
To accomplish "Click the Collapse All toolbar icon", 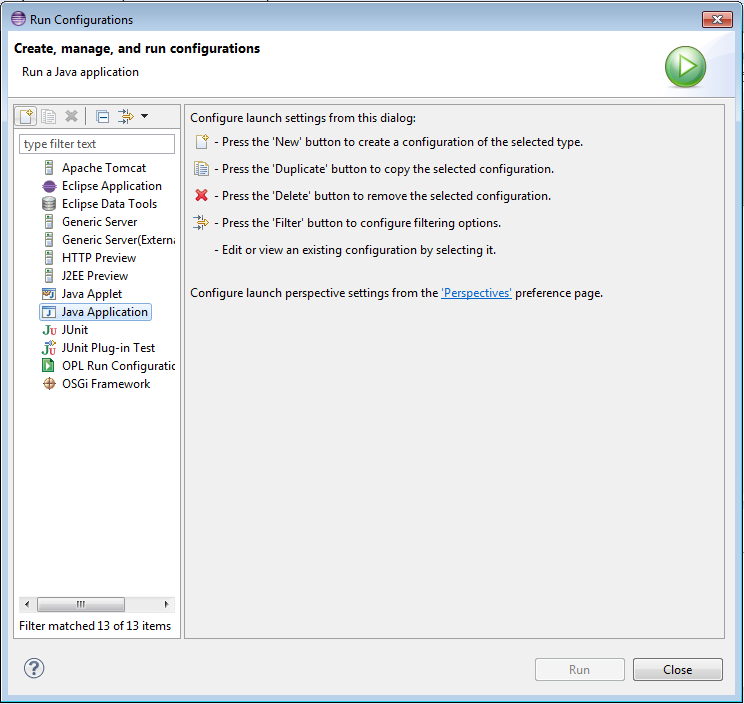I will coord(102,116).
